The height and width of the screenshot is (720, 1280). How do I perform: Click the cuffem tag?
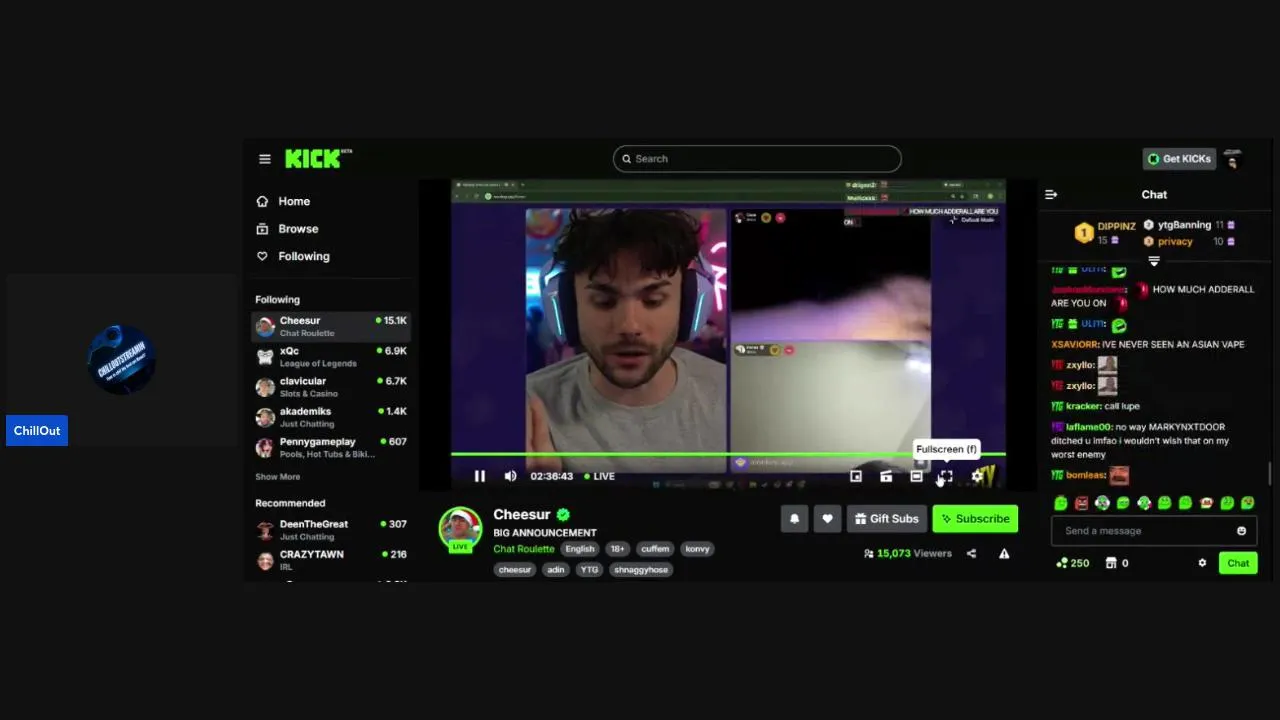pos(656,549)
